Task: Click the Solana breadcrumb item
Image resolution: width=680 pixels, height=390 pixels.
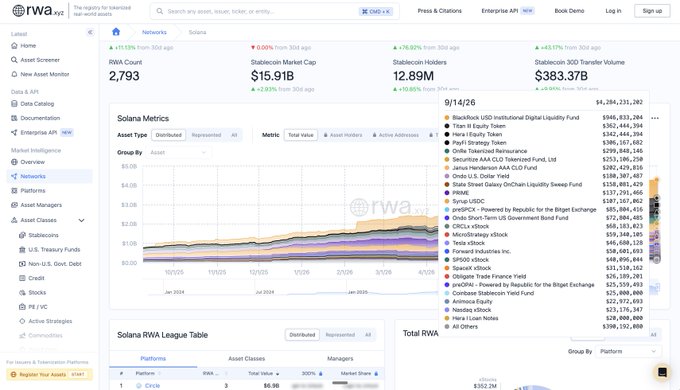Action: tap(197, 32)
